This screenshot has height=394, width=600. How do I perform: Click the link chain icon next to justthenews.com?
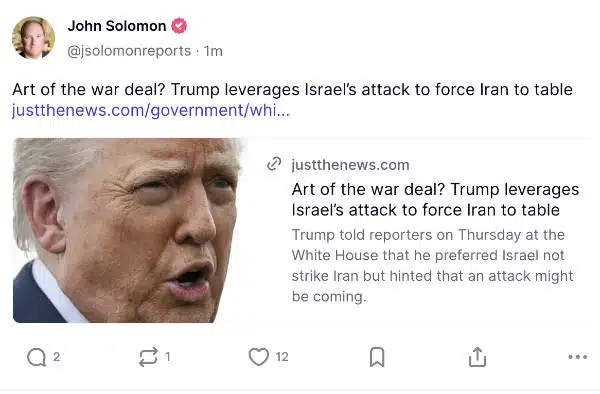274,164
